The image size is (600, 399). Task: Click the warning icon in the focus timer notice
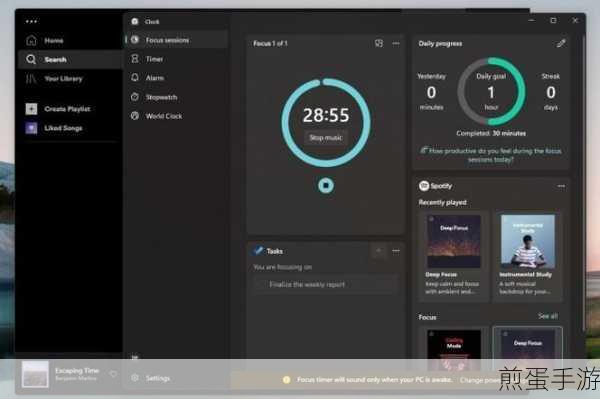[286, 380]
